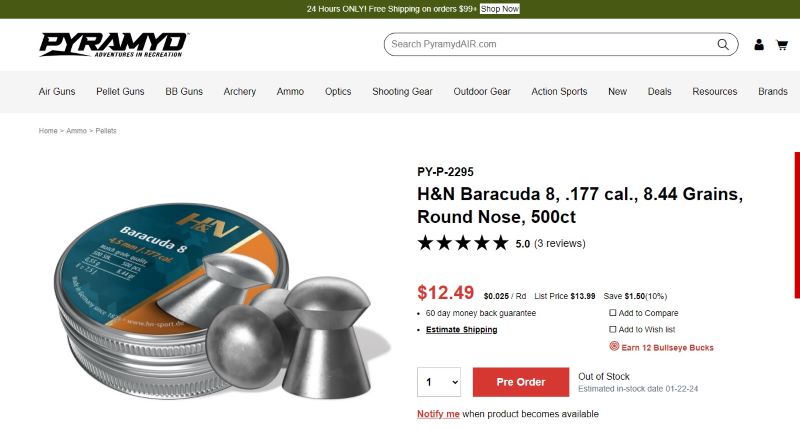Open the Brands menu
The width and height of the screenshot is (800, 429).
pyautogui.click(x=772, y=91)
